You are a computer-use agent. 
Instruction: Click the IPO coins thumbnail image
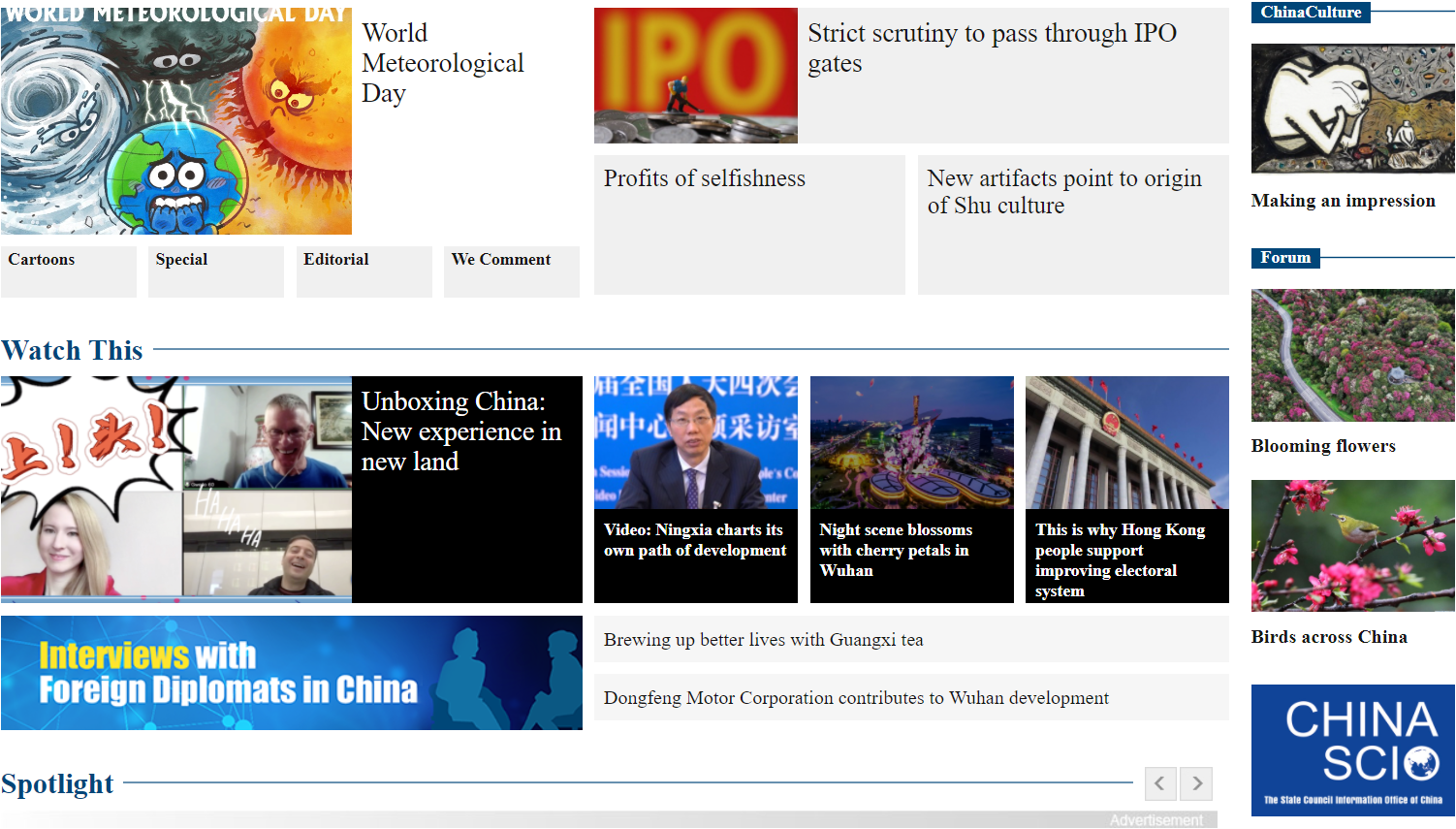tap(695, 76)
